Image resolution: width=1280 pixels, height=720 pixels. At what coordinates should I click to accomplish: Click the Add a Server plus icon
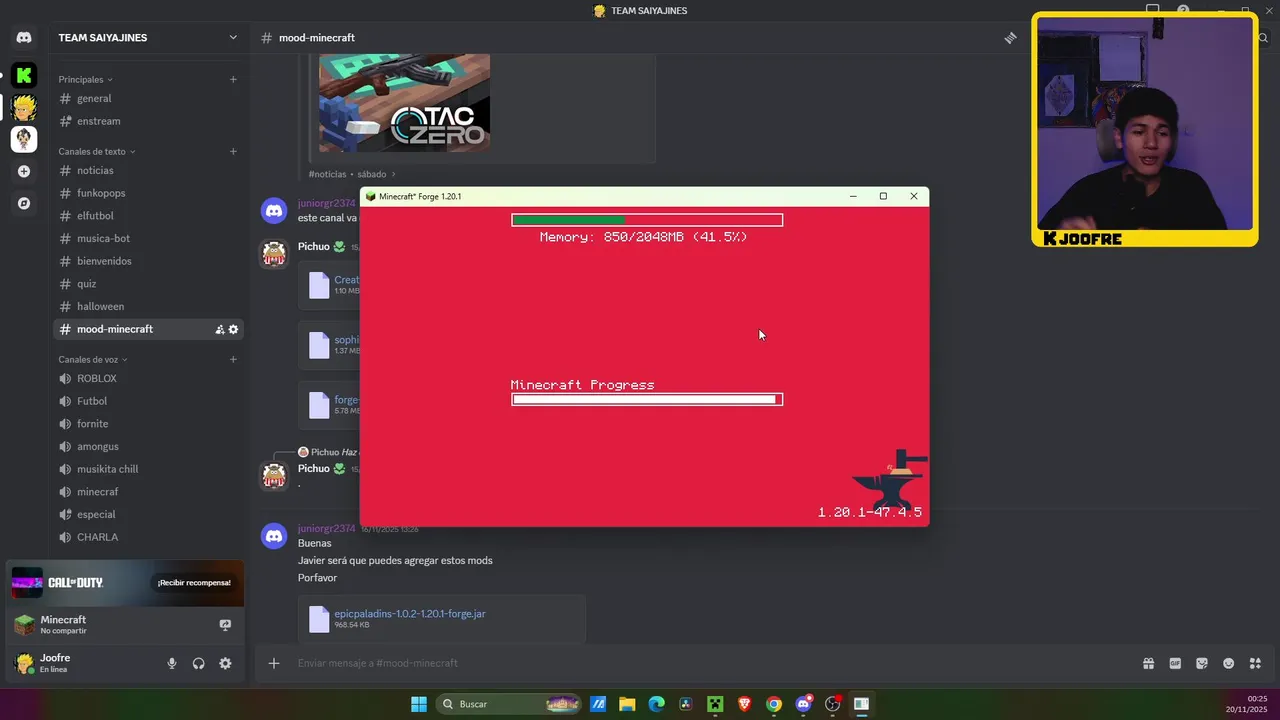[24, 171]
